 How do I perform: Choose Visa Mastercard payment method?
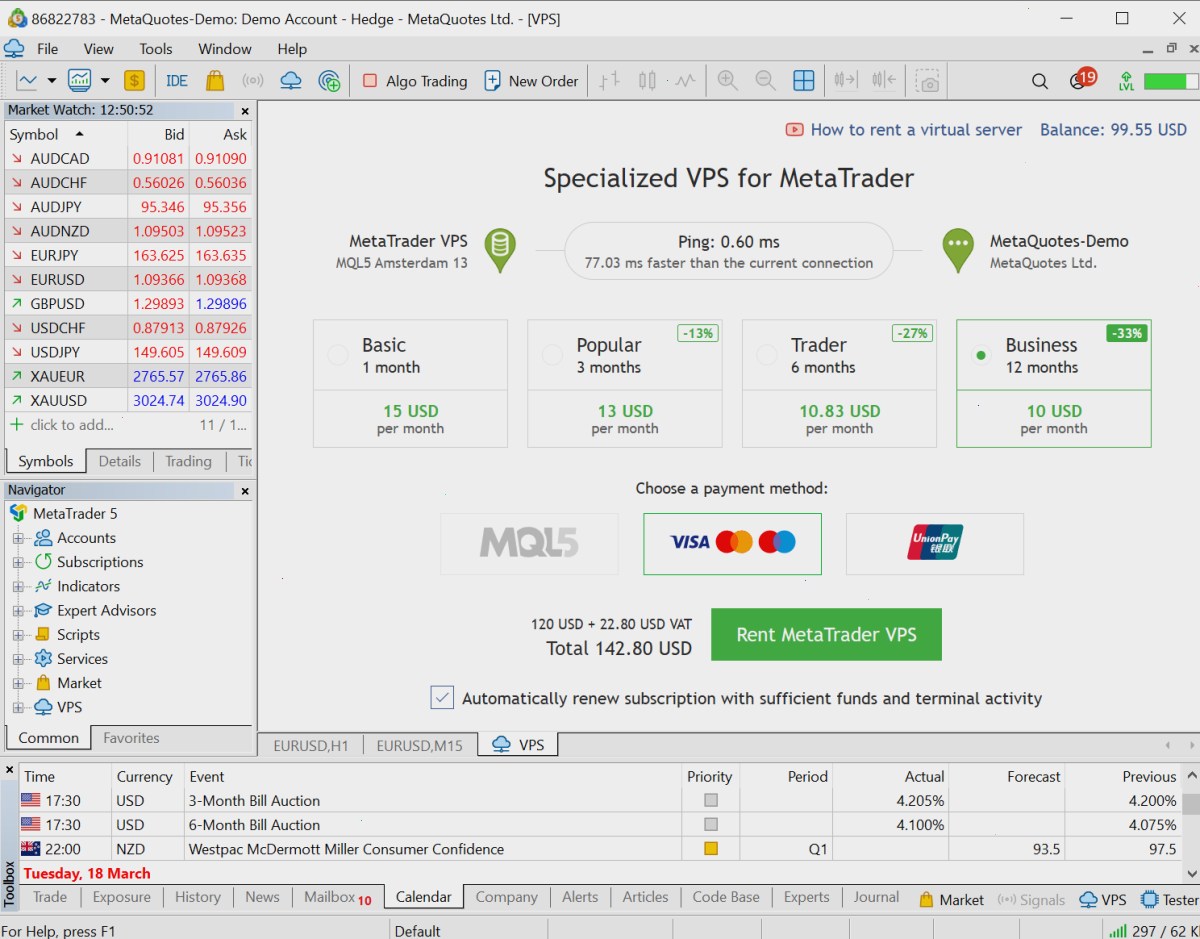click(732, 543)
